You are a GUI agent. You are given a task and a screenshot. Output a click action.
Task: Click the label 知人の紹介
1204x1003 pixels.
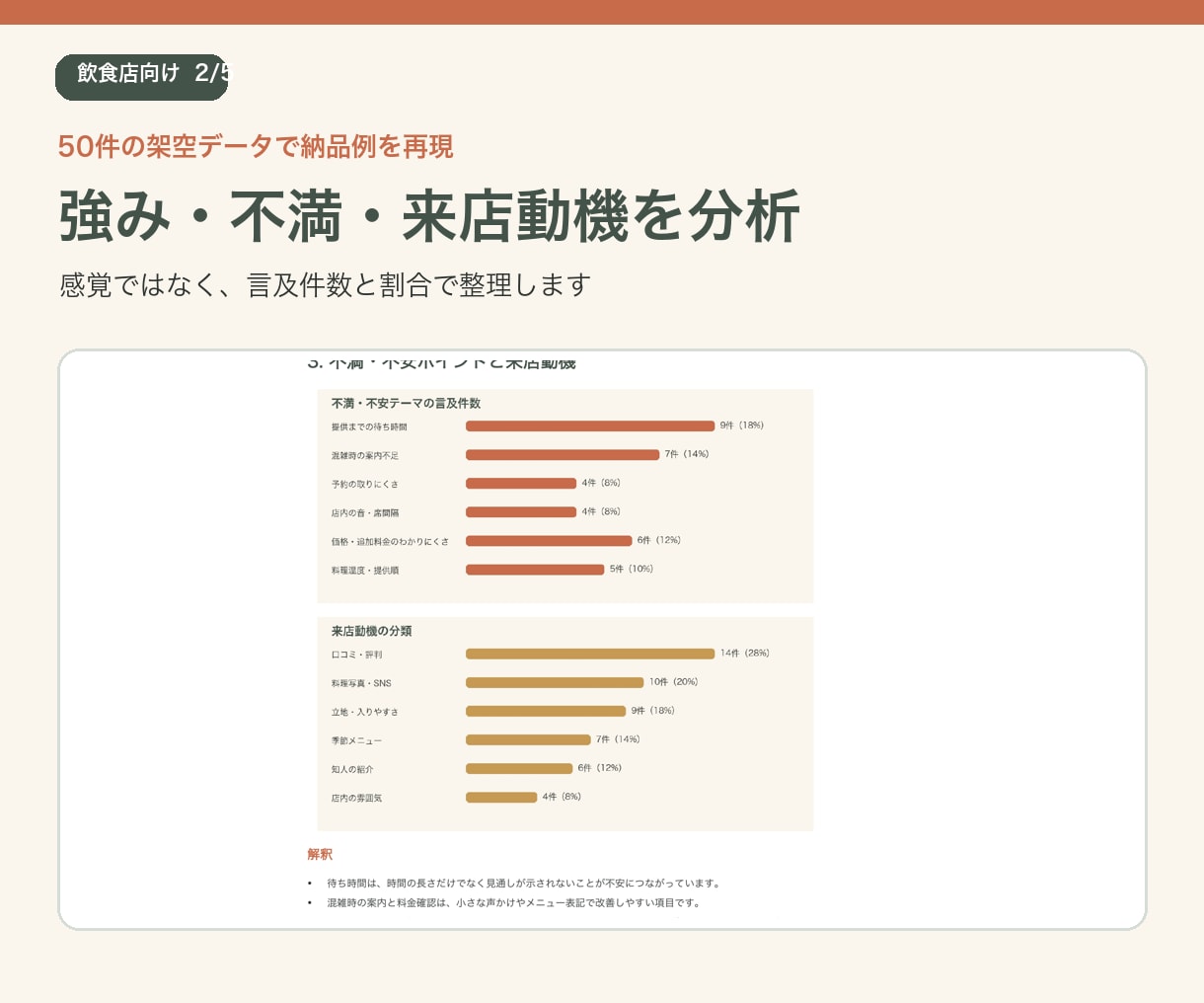tap(352, 770)
